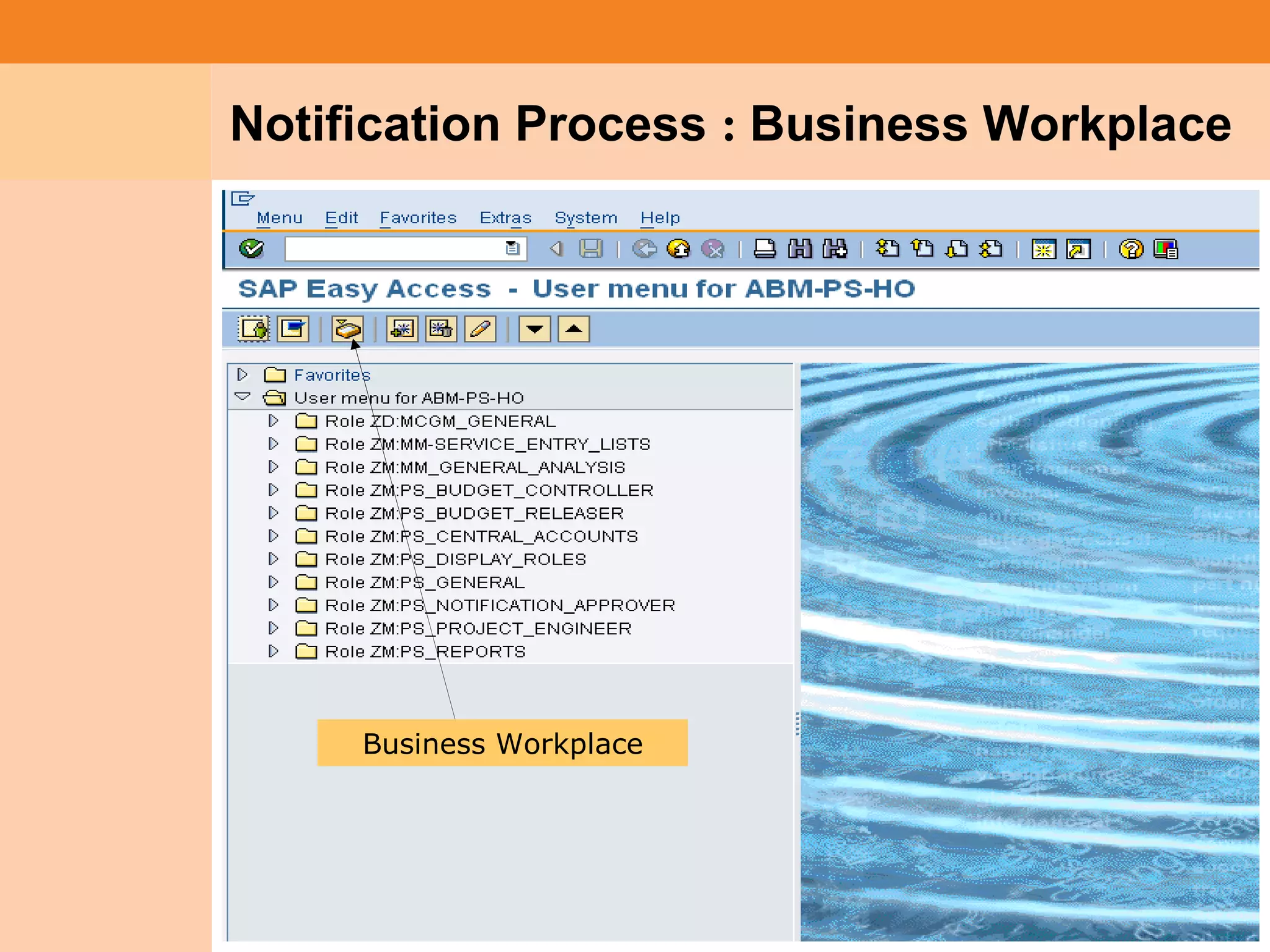Click the splitter handle between panes
Screen dimensions: 1270x952
coord(797,723)
